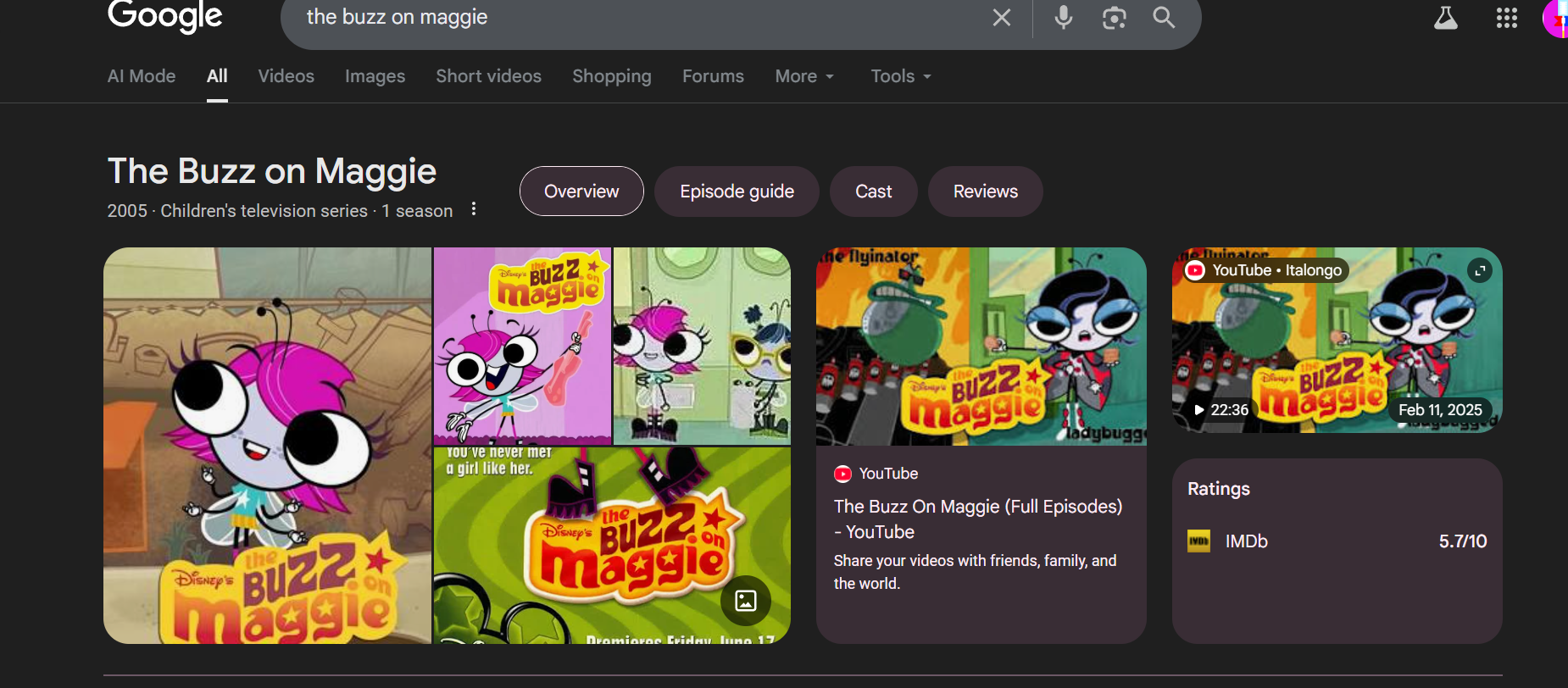1568x688 pixels.
Task: Switch to the Videos tab
Action: click(x=286, y=76)
